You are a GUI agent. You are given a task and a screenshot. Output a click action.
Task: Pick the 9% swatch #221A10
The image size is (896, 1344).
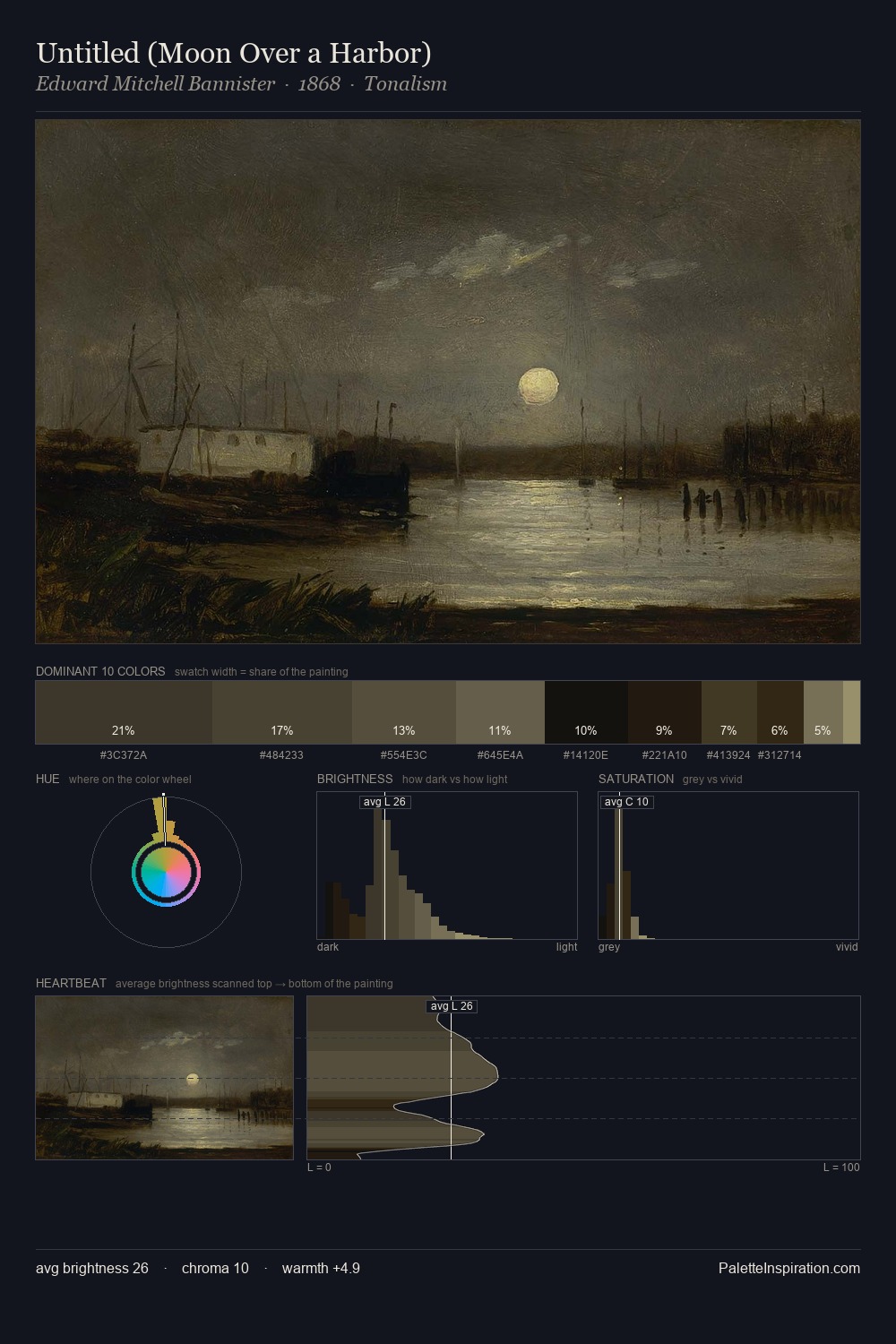[665, 712]
